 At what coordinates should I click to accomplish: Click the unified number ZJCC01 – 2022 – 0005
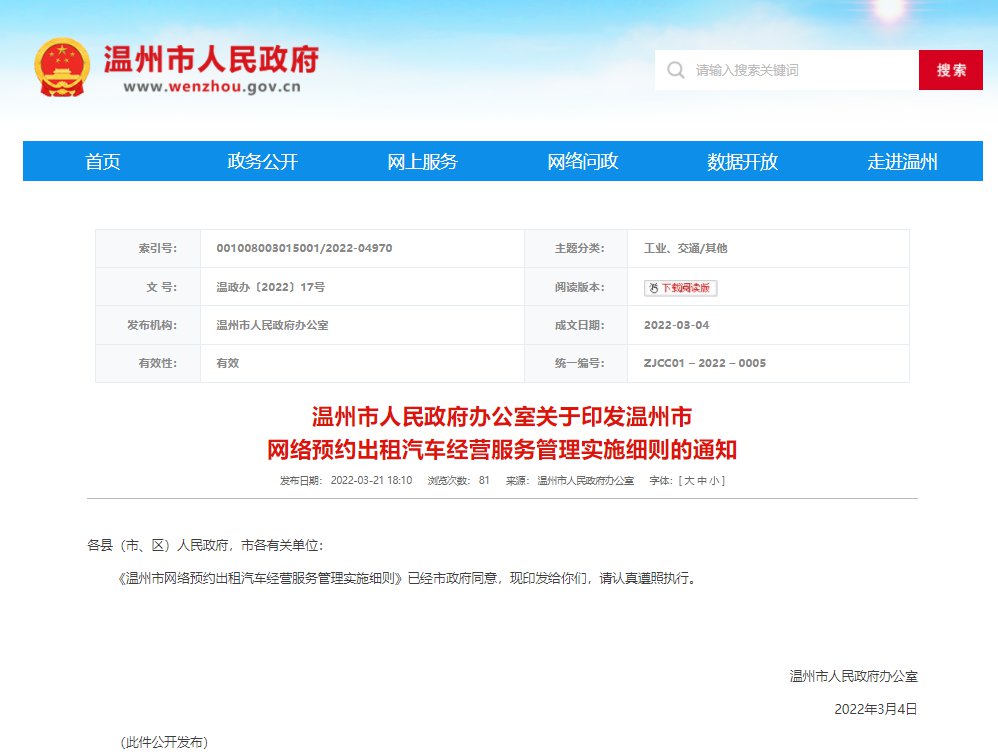click(704, 363)
